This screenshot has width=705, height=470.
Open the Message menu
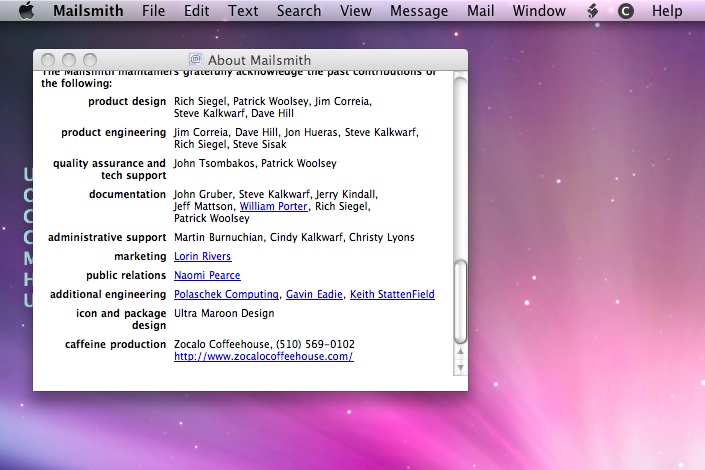pyautogui.click(x=419, y=11)
